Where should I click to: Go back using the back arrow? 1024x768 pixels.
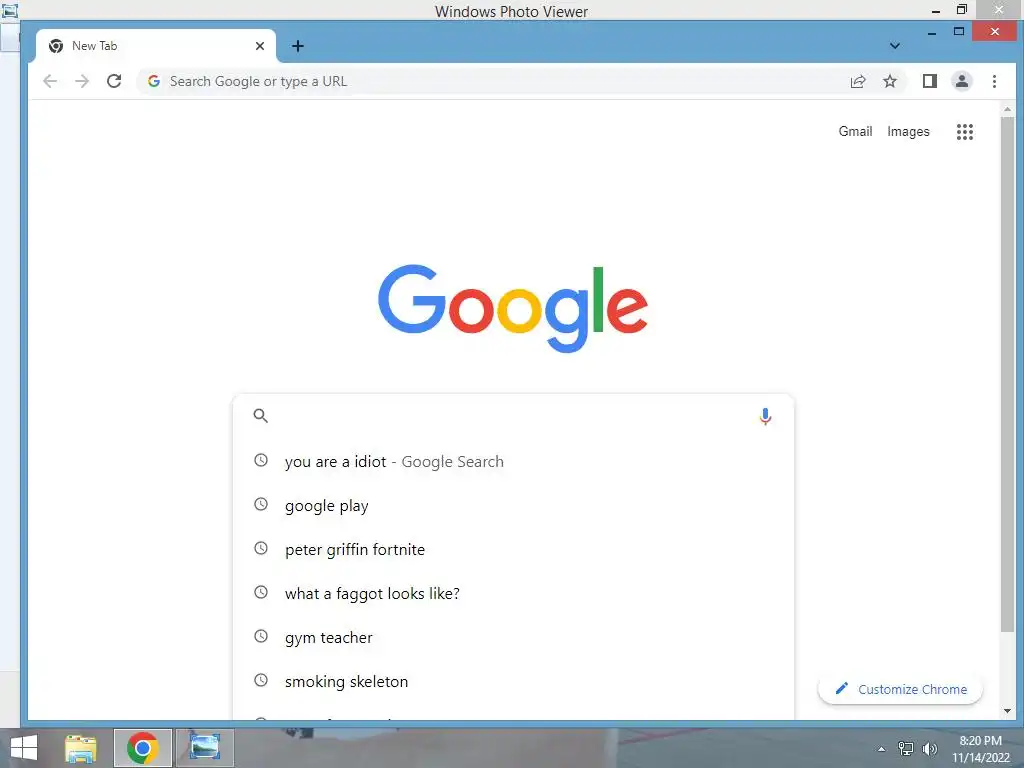pyautogui.click(x=50, y=81)
